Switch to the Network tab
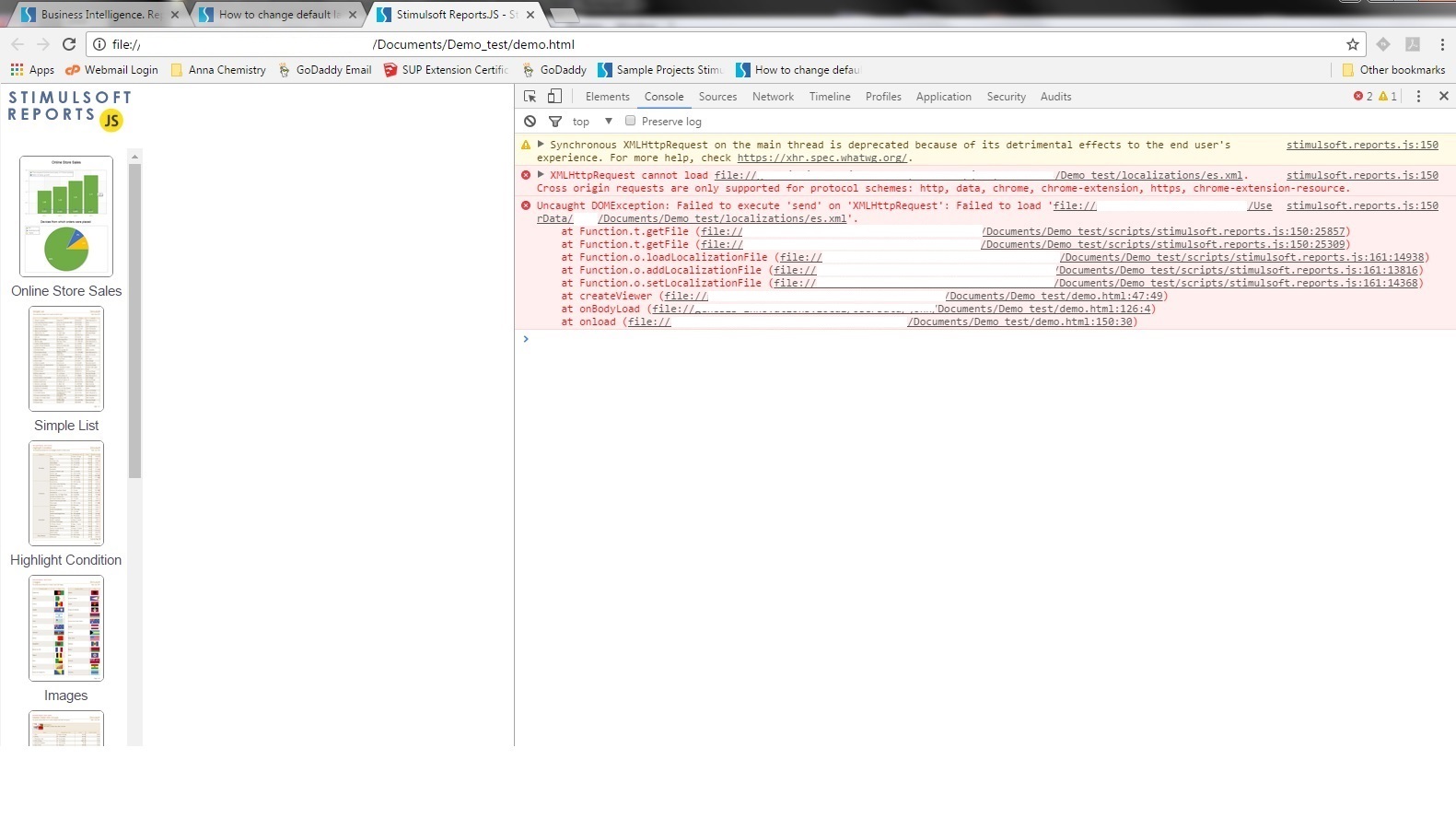Screen dimensions: 1456x830 pyautogui.click(x=773, y=96)
